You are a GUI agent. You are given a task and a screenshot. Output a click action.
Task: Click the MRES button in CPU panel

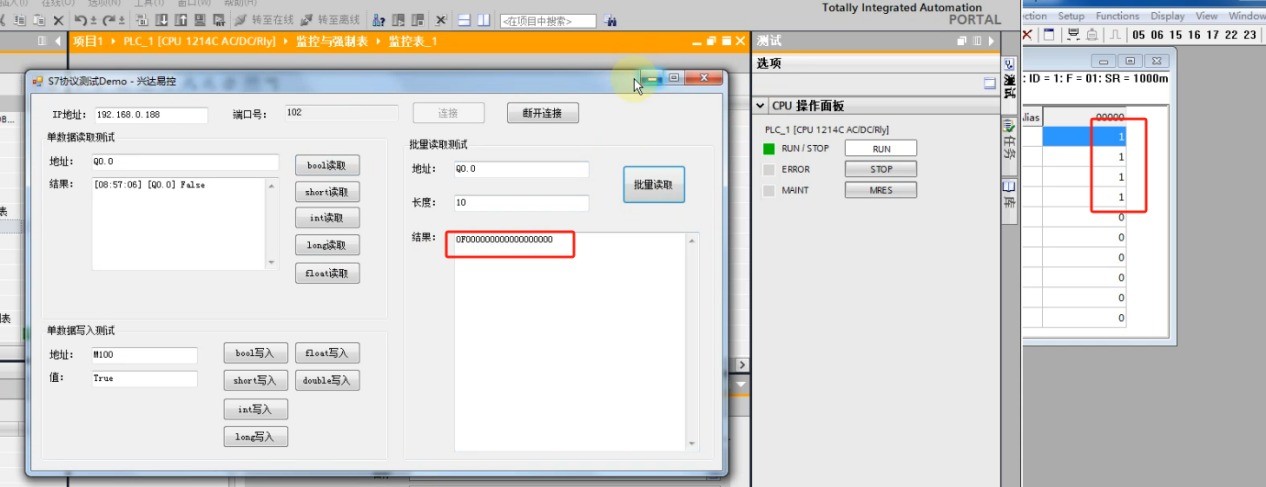880,190
